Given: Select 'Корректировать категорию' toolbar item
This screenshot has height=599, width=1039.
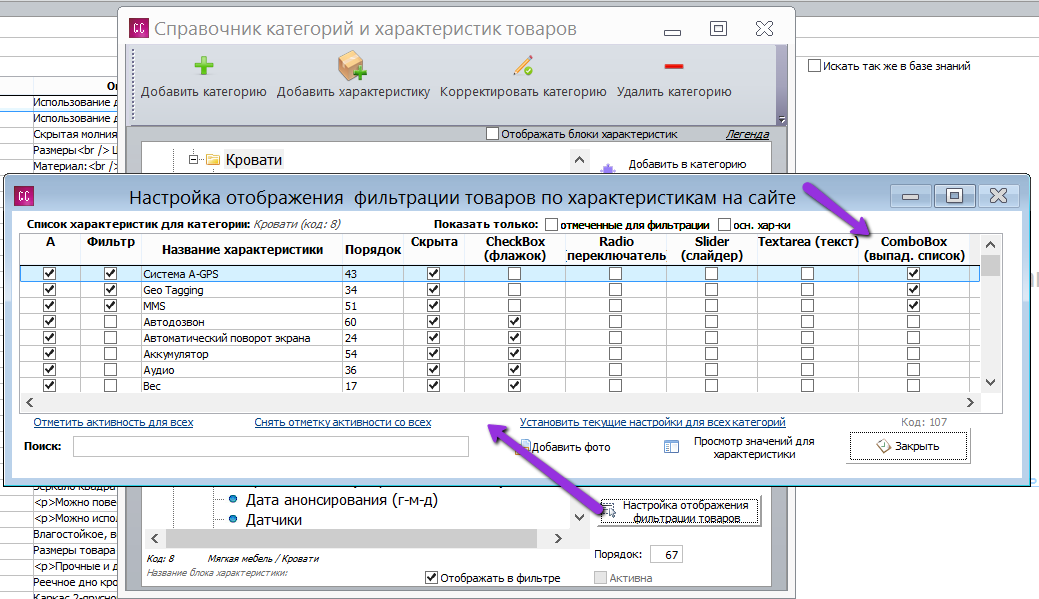Looking at the screenshot, I should [523, 91].
